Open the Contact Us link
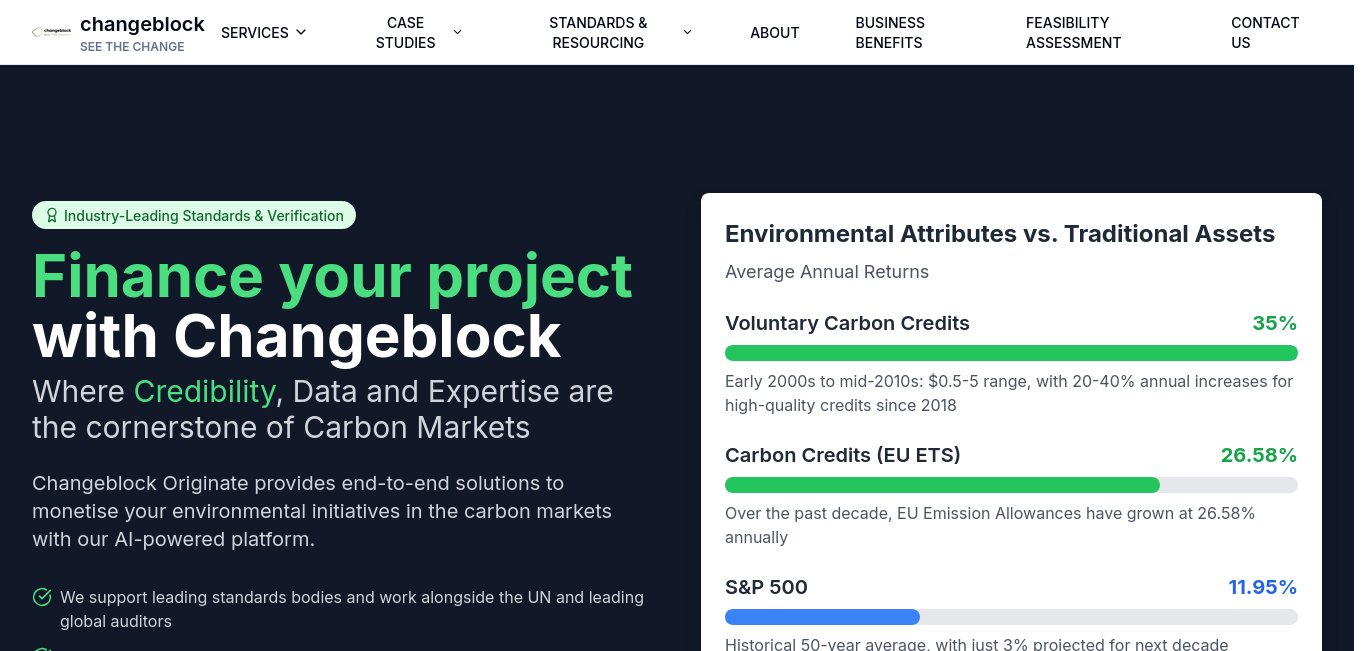This screenshot has width=1366, height=651. tap(1264, 32)
